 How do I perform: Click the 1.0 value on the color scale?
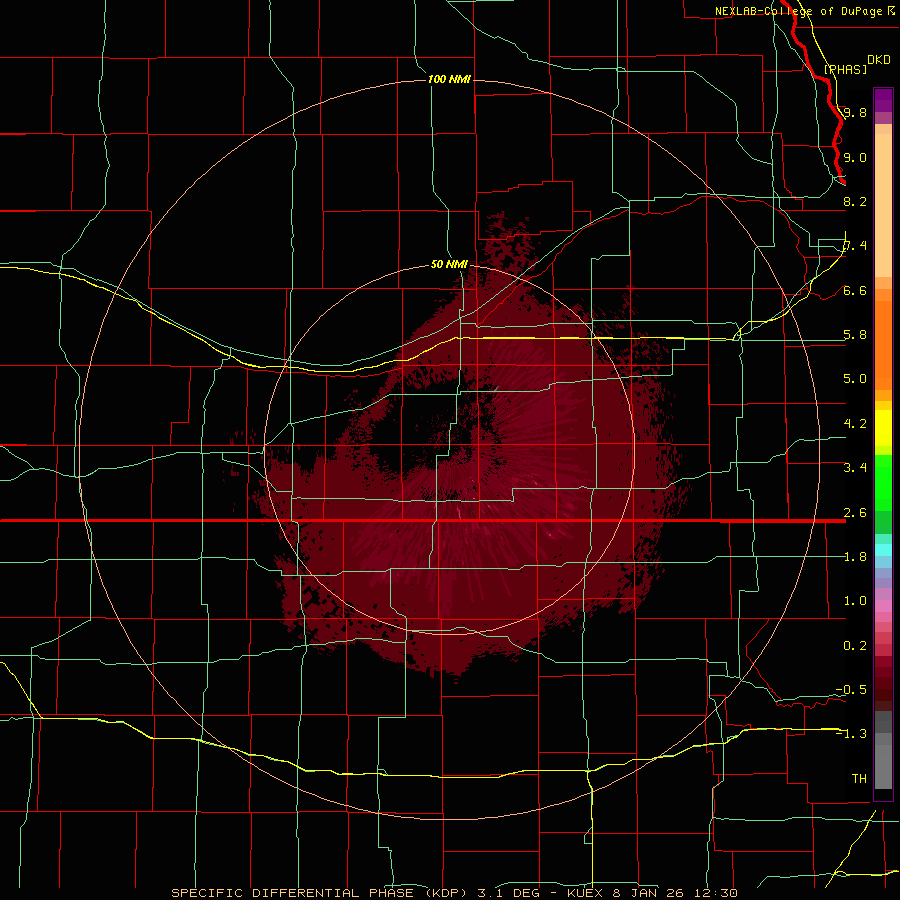pos(854,600)
